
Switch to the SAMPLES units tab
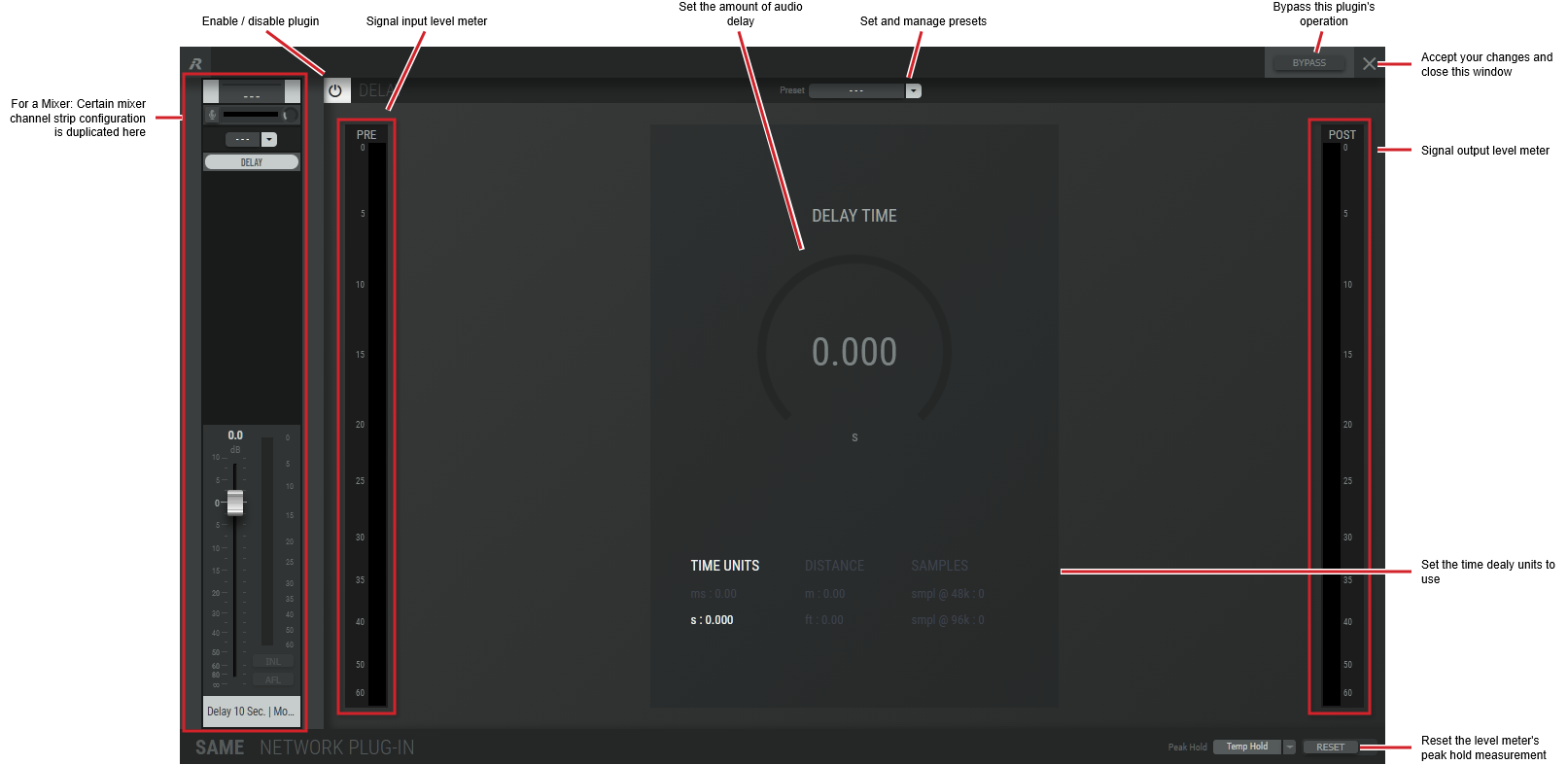click(x=939, y=566)
